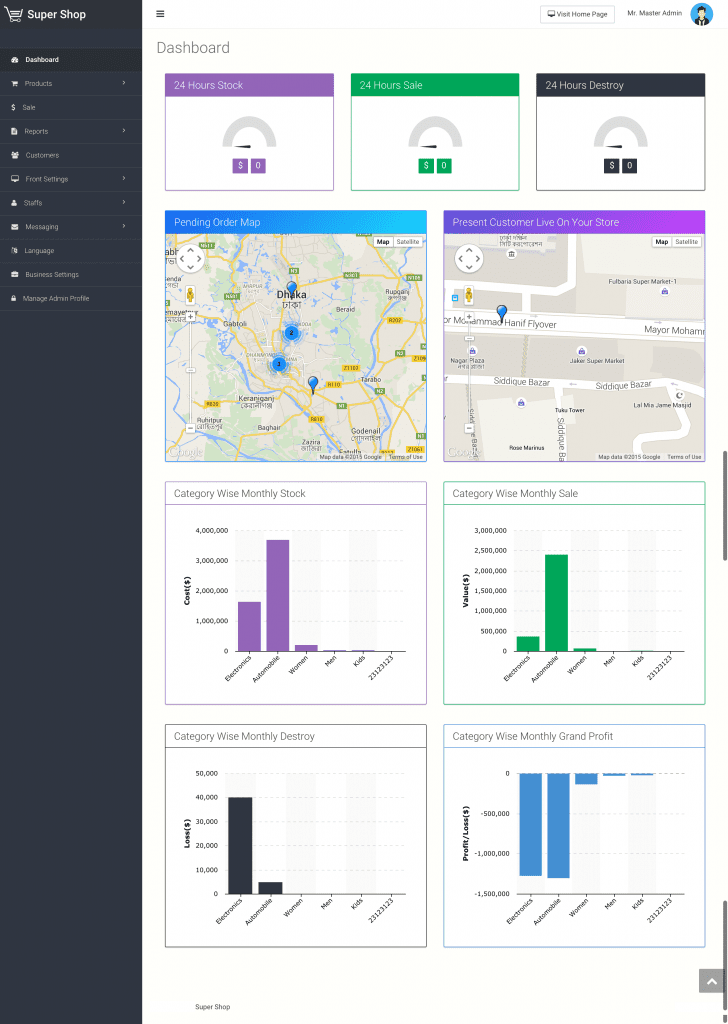Click the Products cart icon in sidebar
The image size is (728, 1024).
pyautogui.click(x=14, y=84)
